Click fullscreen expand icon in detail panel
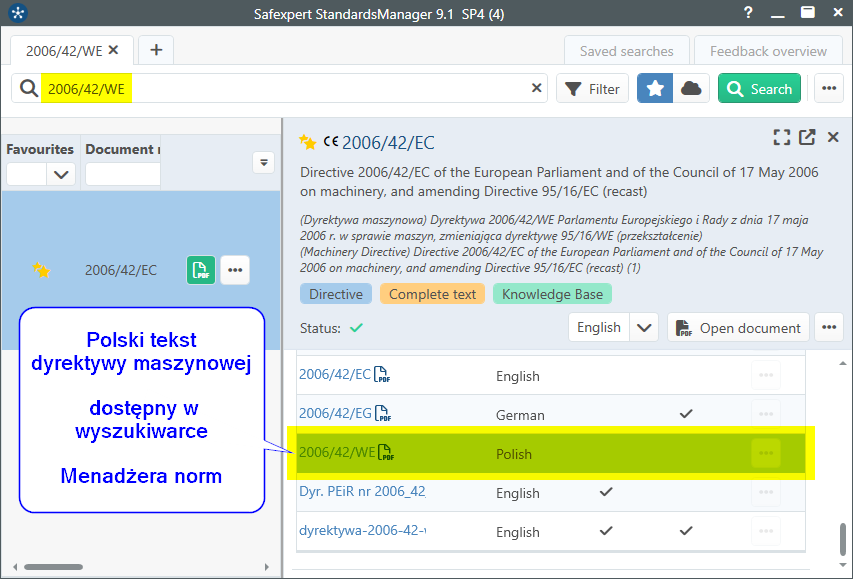Image resolution: width=853 pixels, height=579 pixels. click(782, 138)
